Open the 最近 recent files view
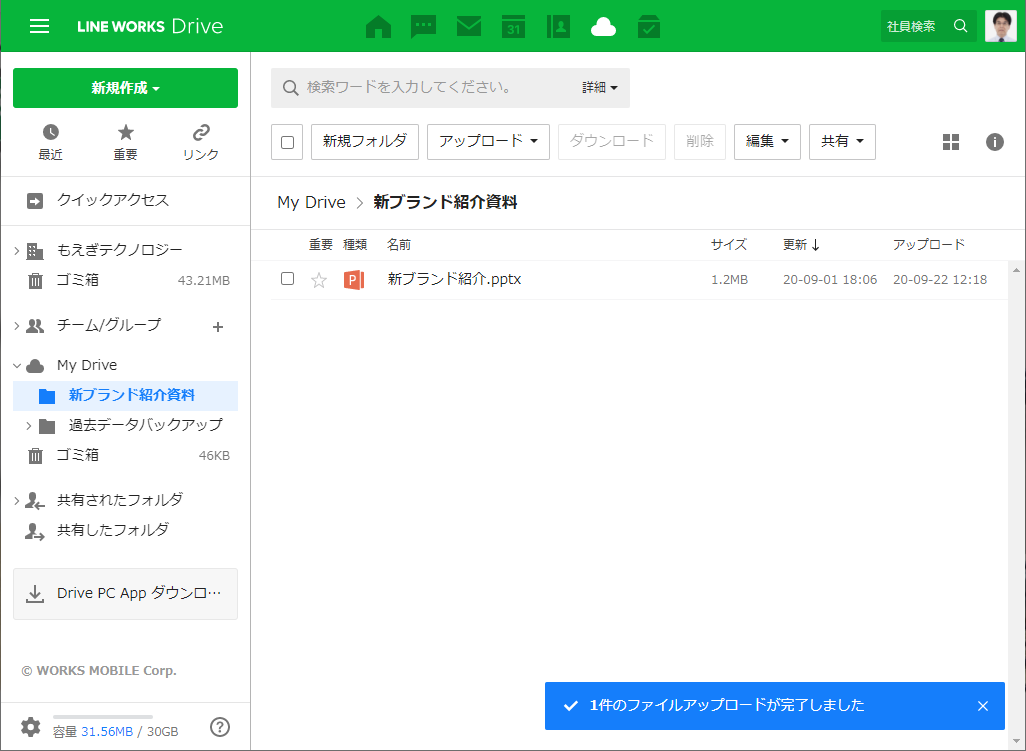The image size is (1026, 751). (50, 142)
